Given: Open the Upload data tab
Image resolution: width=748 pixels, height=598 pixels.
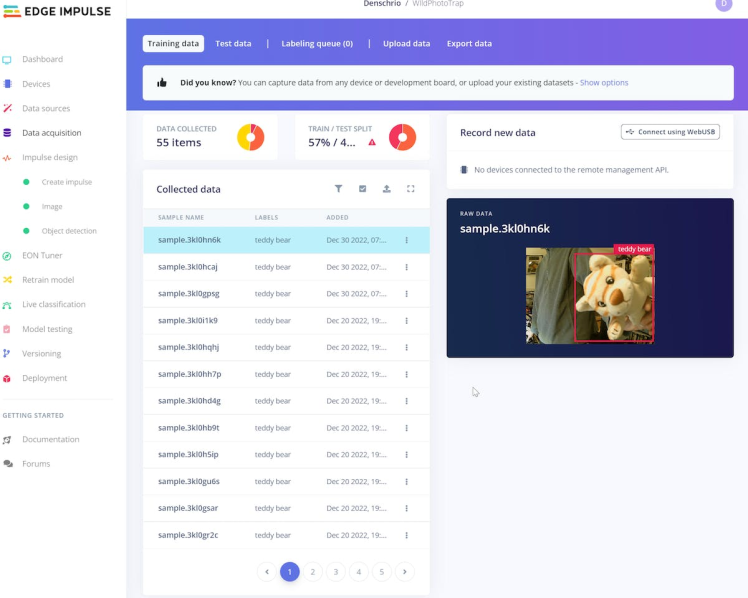Looking at the screenshot, I should click(406, 43).
